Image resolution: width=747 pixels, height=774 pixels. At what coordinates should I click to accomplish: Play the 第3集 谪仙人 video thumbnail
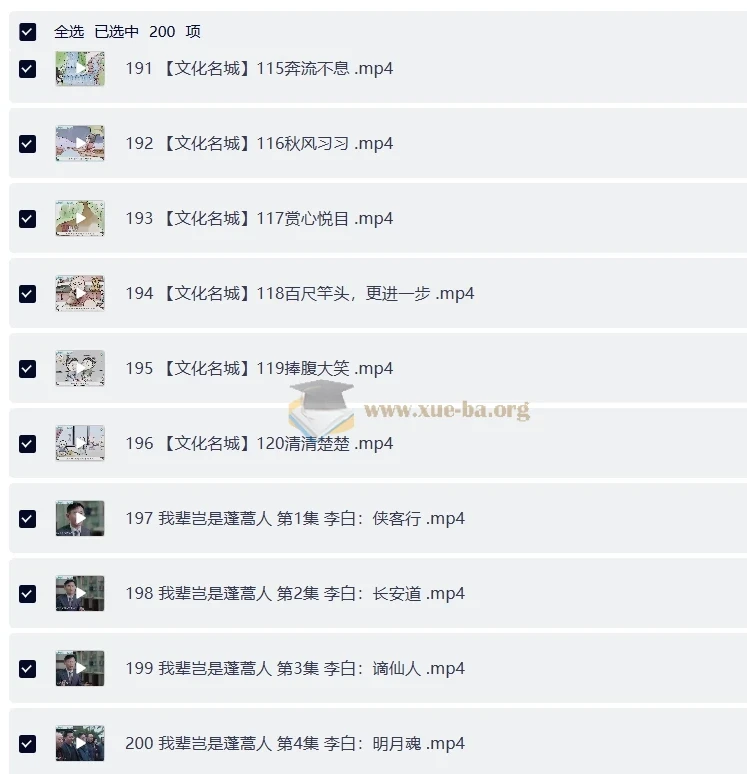[x=80, y=669]
